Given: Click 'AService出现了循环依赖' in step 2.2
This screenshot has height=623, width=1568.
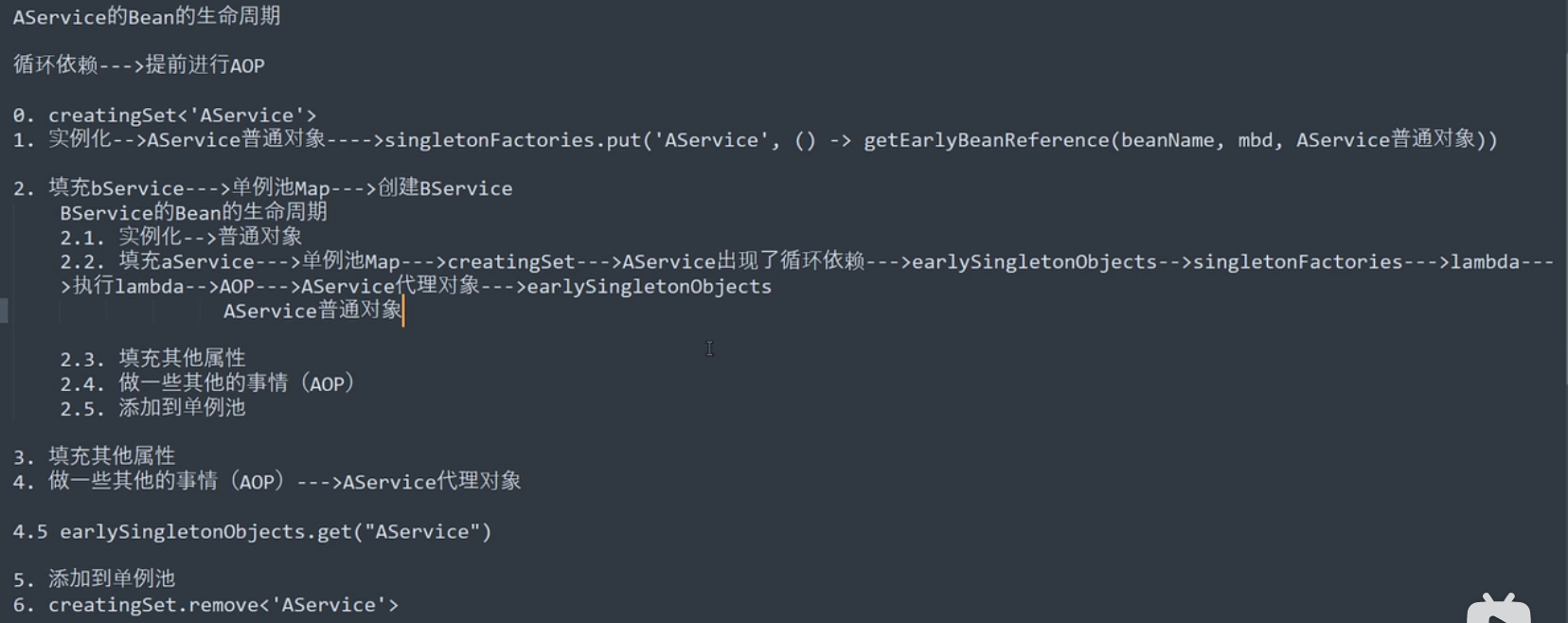Looking at the screenshot, I should [742, 261].
